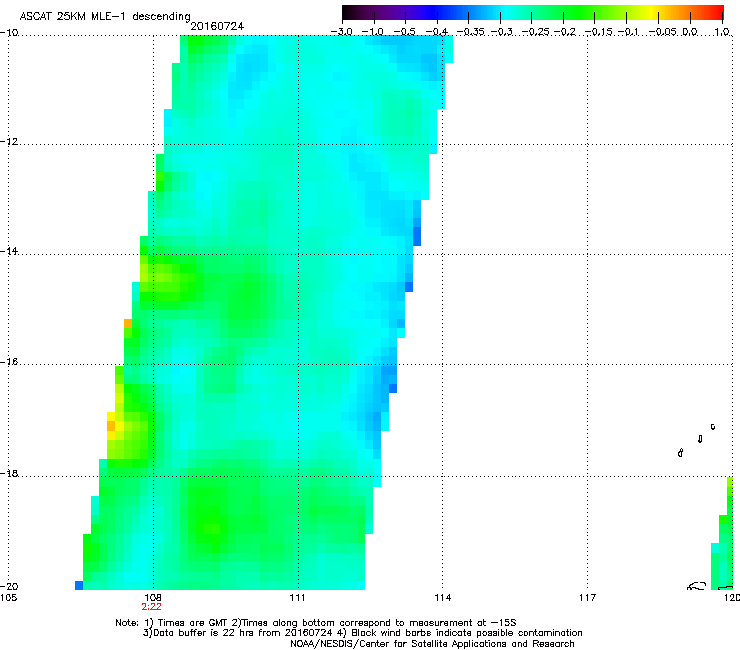
Task: Click the -0.25 color scale label
Action: (535, 32)
